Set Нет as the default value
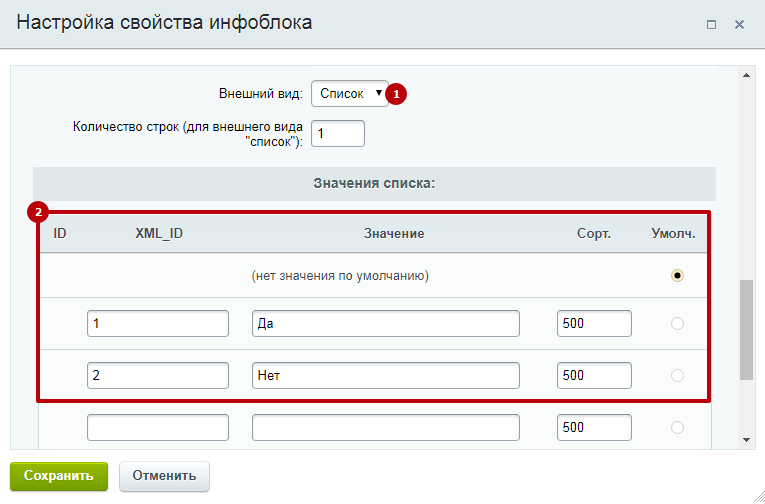Image resolution: width=765 pixels, height=504 pixels. pos(677,375)
